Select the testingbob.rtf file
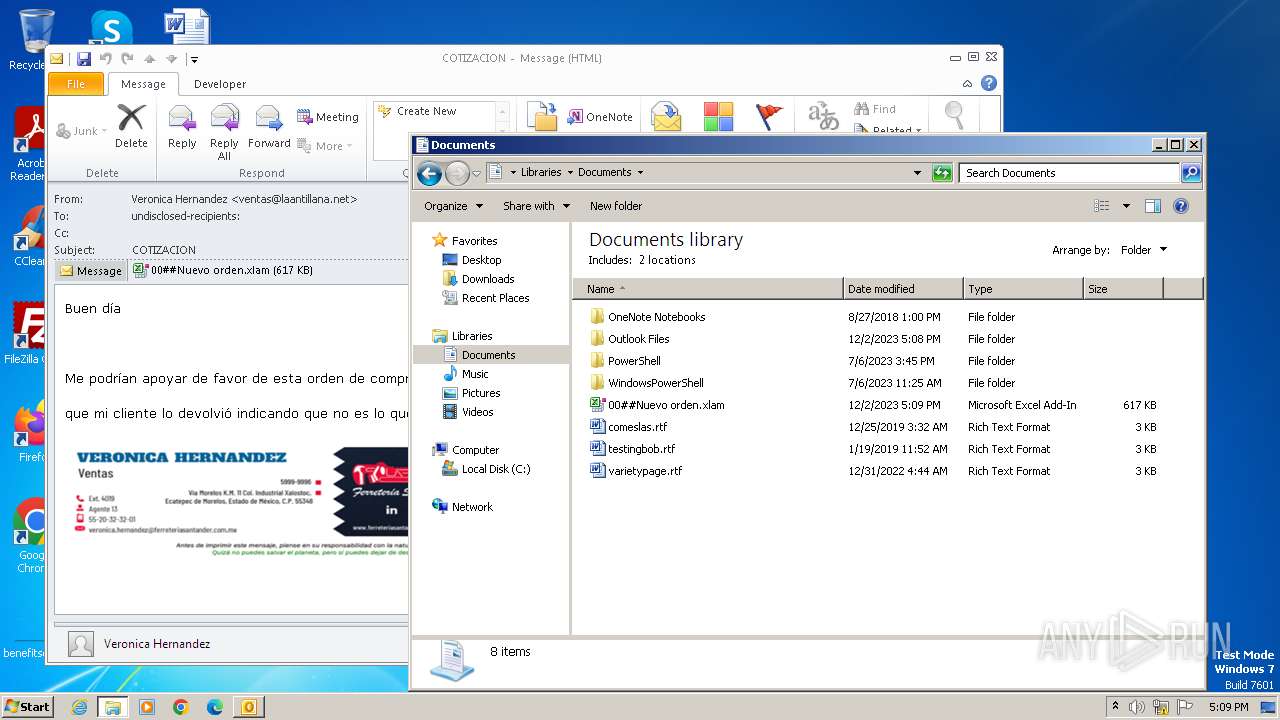The image size is (1280, 720). 632,449
